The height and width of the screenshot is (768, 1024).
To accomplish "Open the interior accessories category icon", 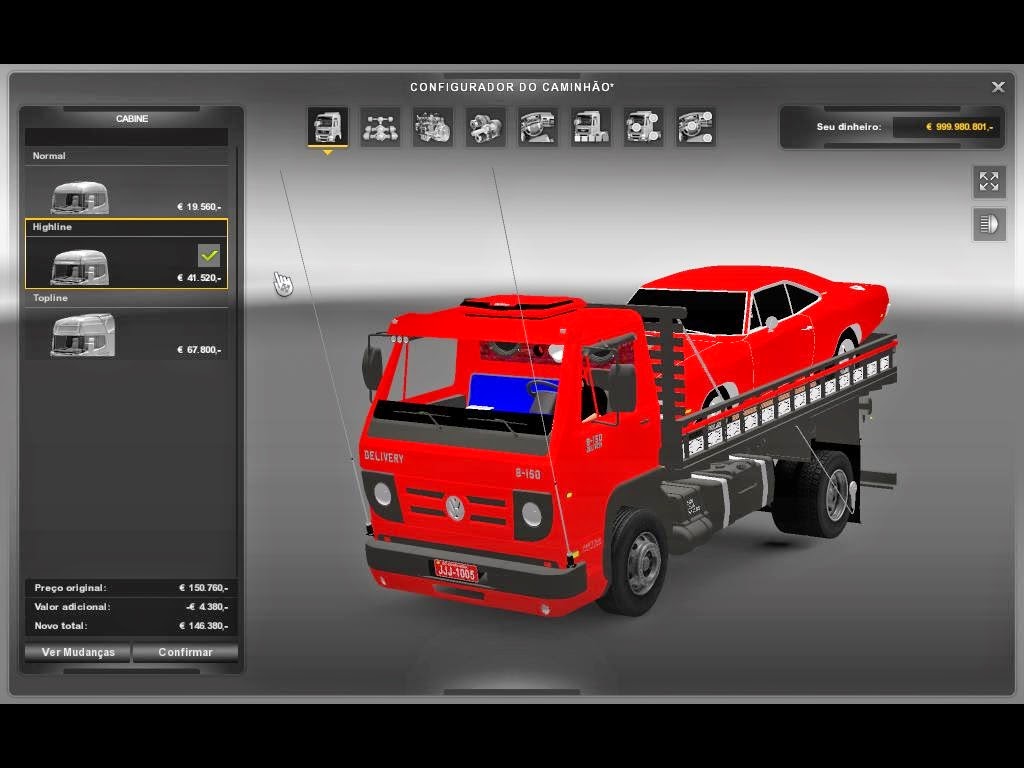I will (696, 127).
